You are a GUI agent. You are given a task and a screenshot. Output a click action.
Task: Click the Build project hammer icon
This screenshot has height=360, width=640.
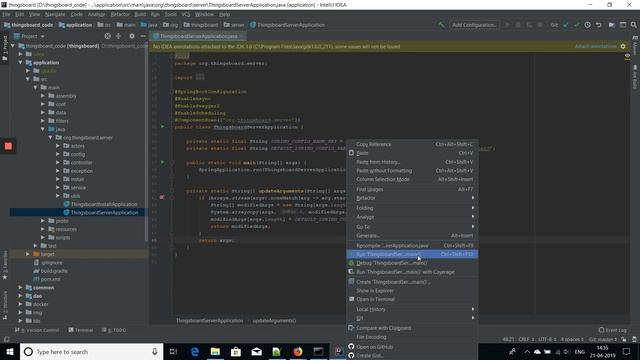441,25
